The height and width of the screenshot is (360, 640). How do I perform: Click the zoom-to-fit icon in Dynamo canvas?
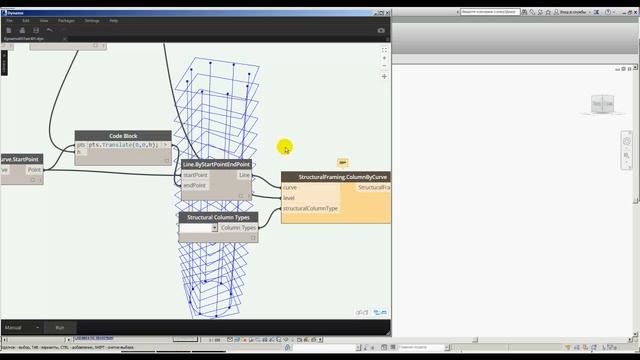(384, 50)
